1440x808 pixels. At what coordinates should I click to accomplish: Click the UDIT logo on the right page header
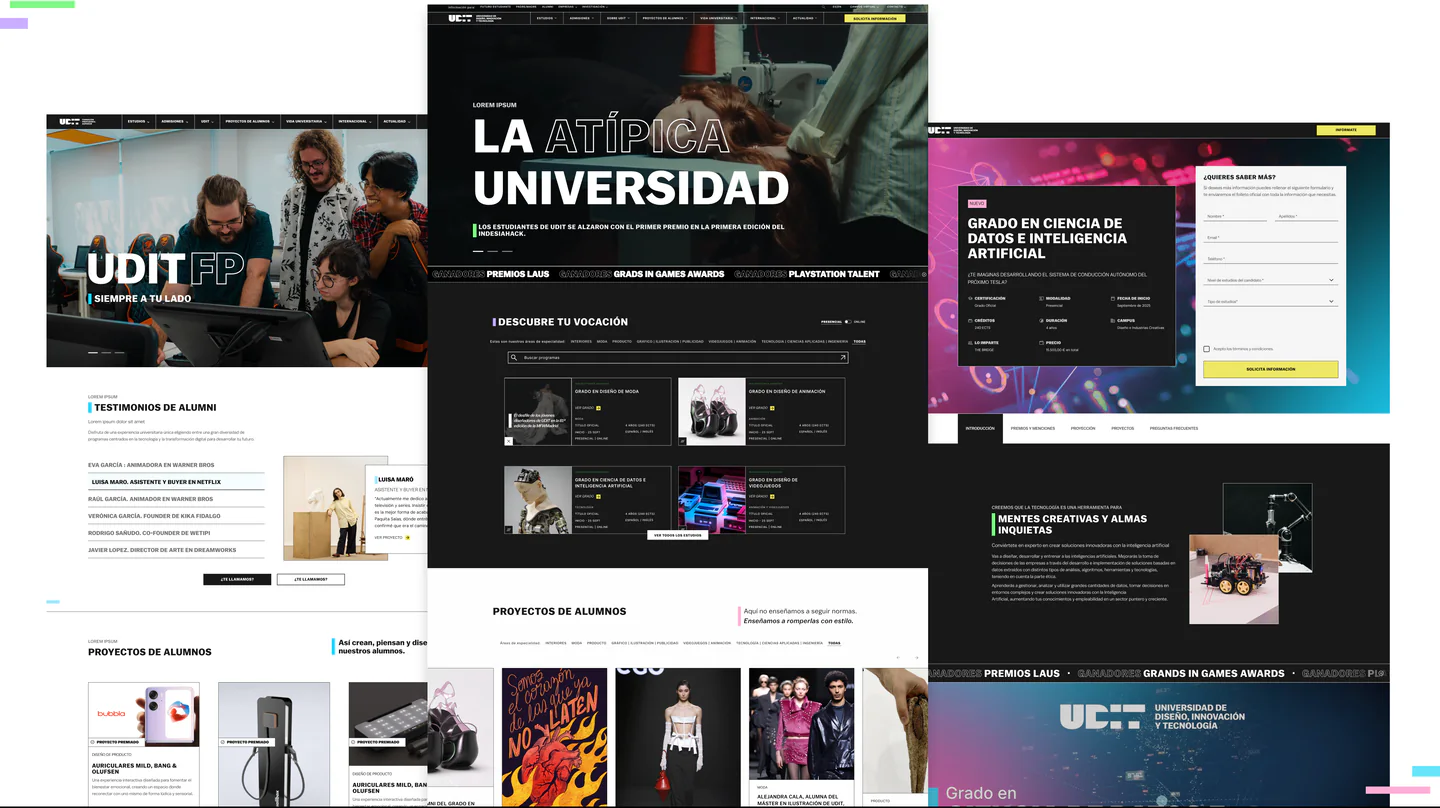955,130
